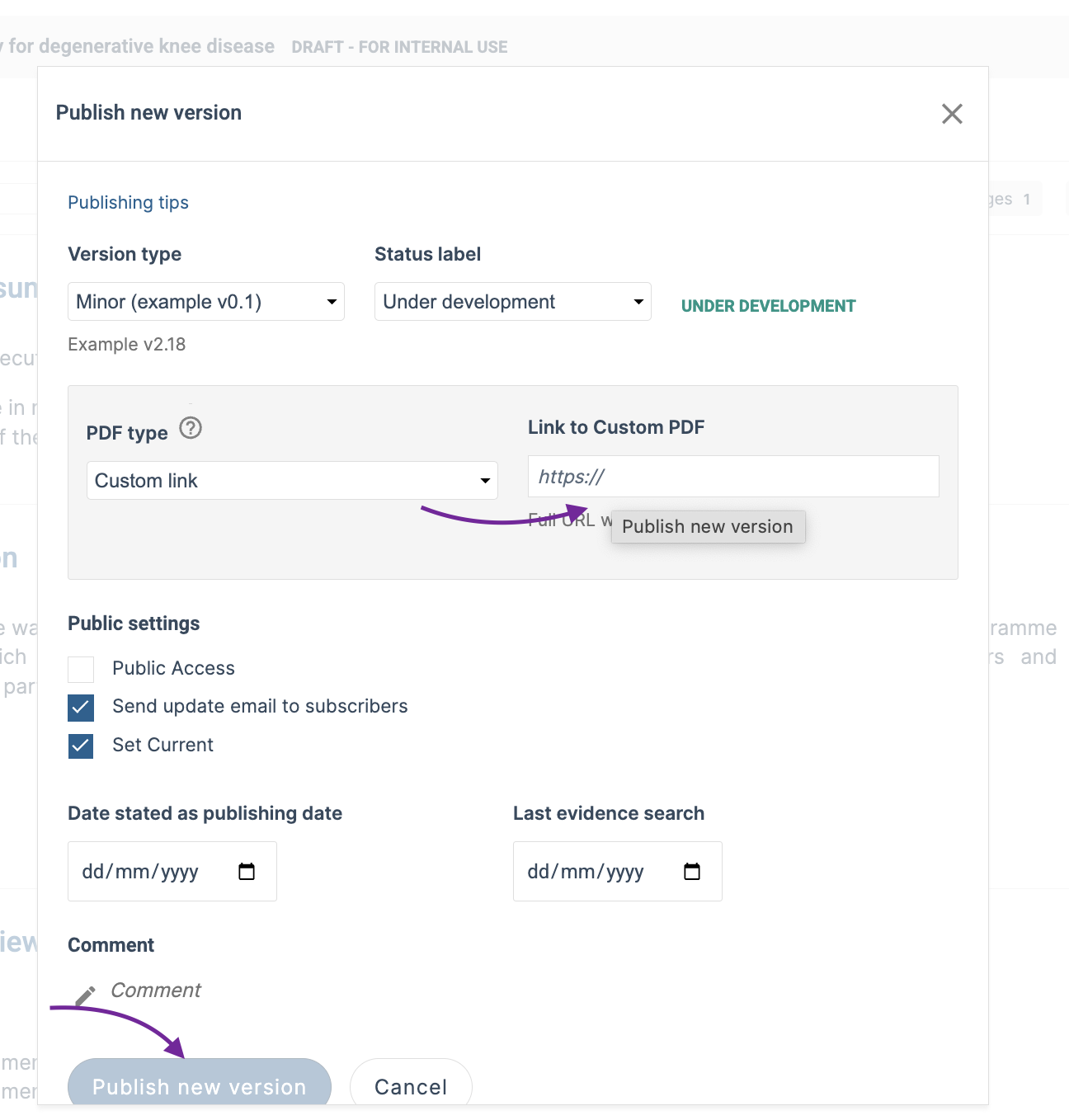Enable the Public Access checkbox
This screenshot has height=1120, width=1069.
point(81,669)
